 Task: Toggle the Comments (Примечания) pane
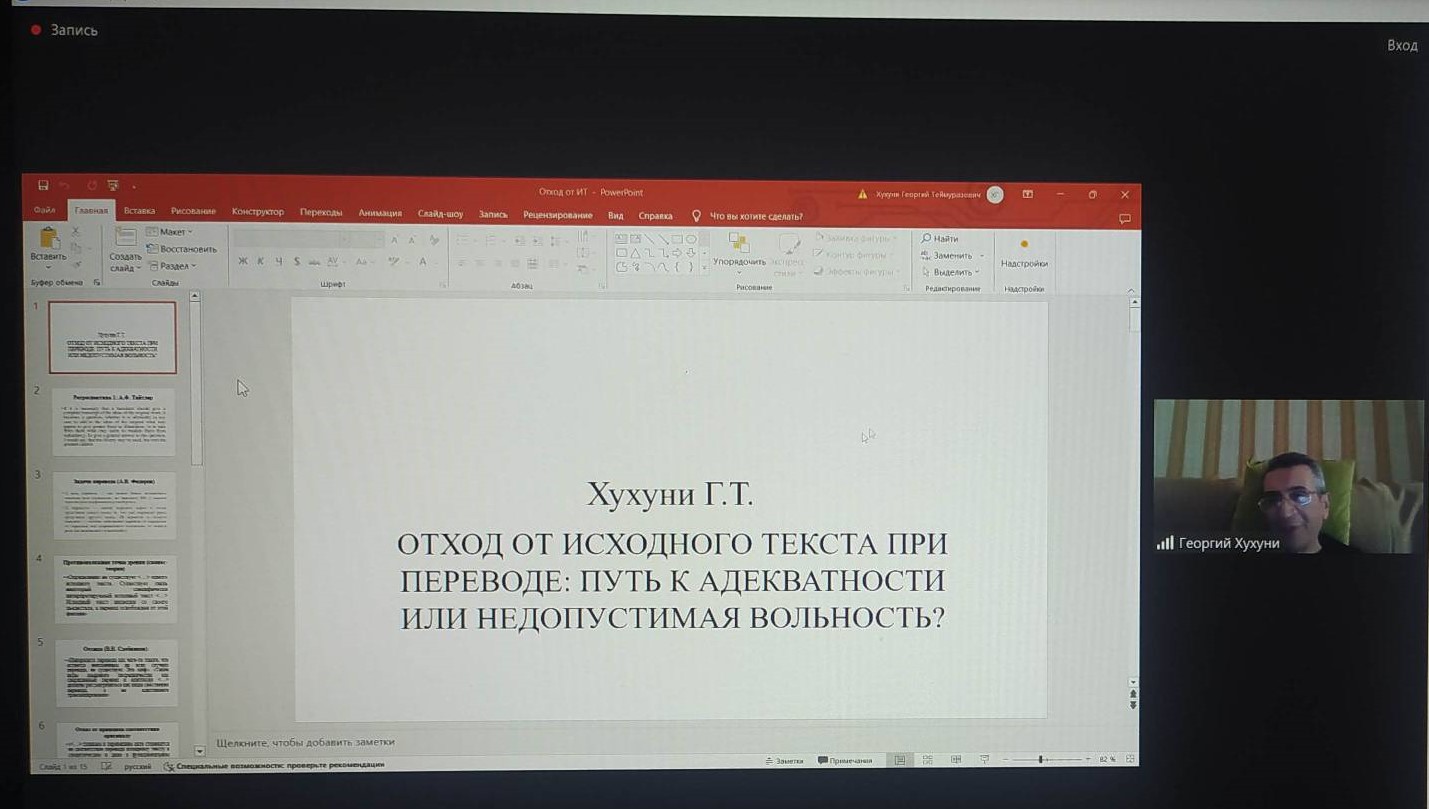tap(846, 761)
